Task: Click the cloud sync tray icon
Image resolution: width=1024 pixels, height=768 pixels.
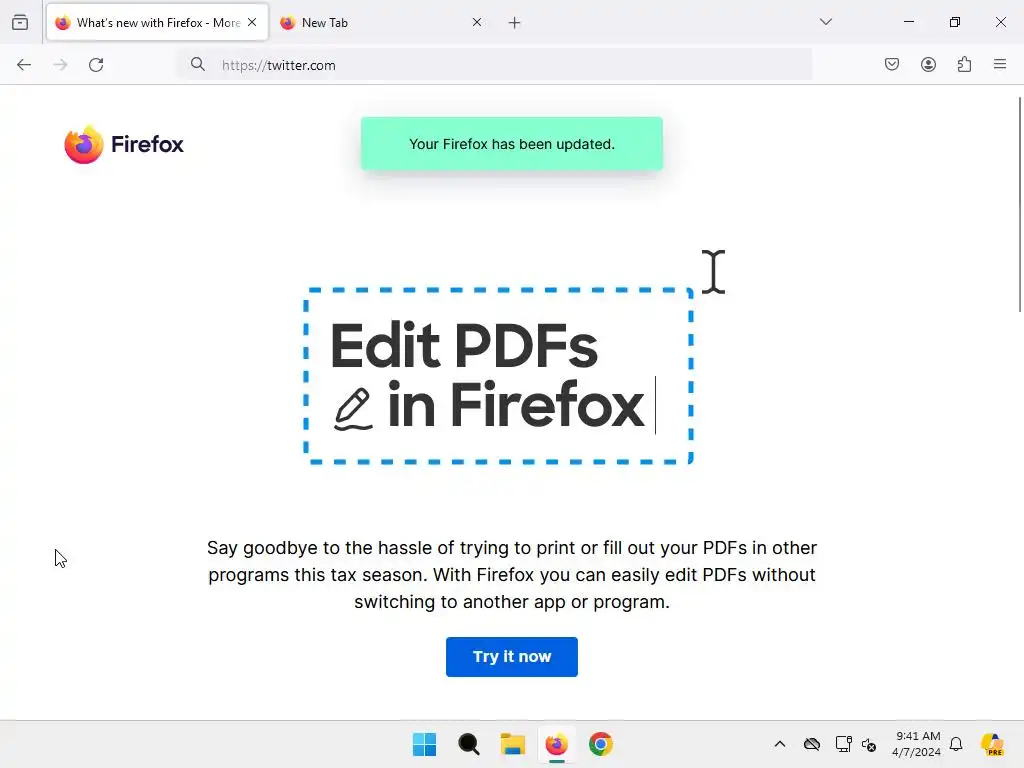Action: (812, 744)
